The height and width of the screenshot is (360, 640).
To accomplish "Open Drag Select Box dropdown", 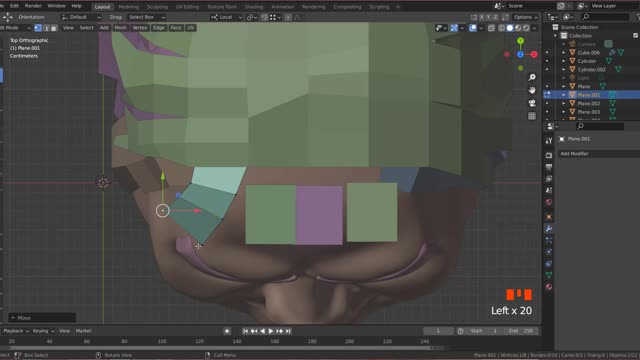I will (x=146, y=17).
